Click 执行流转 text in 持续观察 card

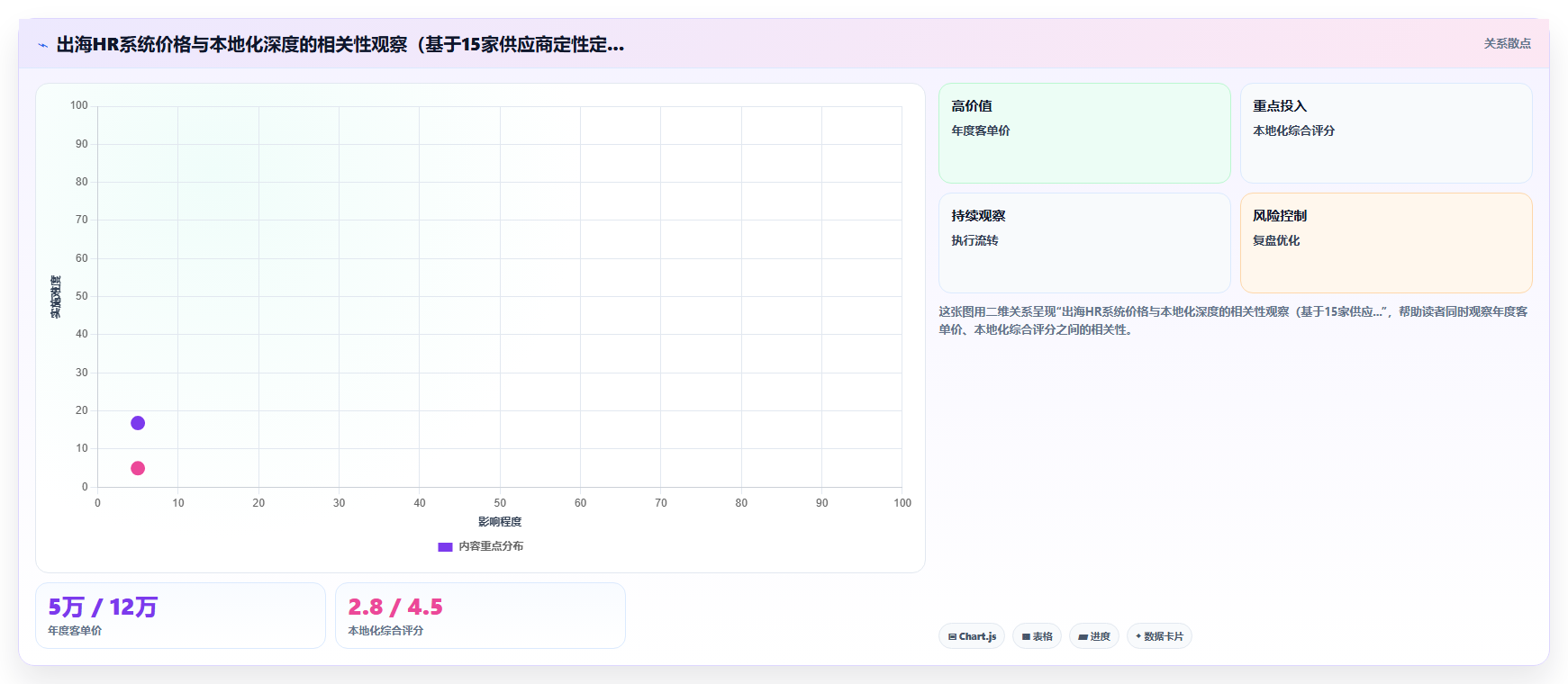(x=974, y=240)
